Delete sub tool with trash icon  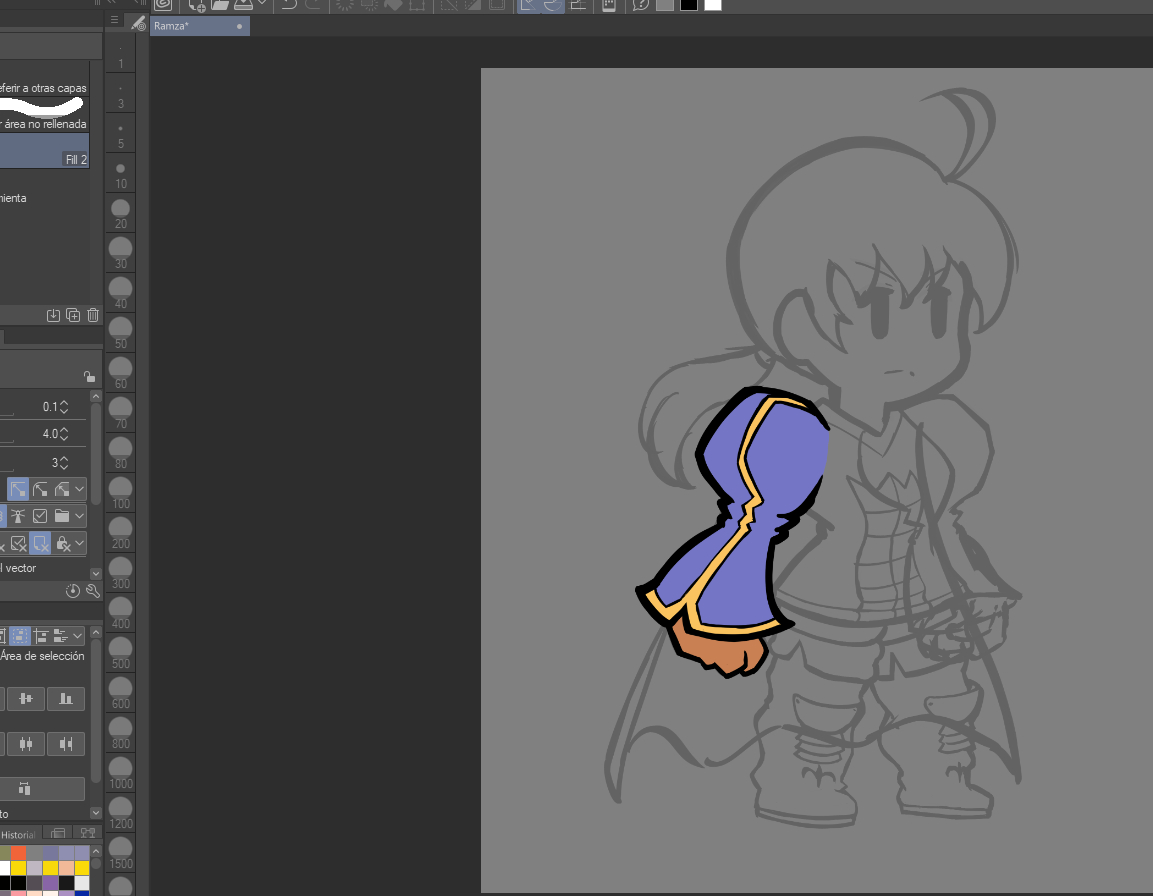[x=93, y=315]
